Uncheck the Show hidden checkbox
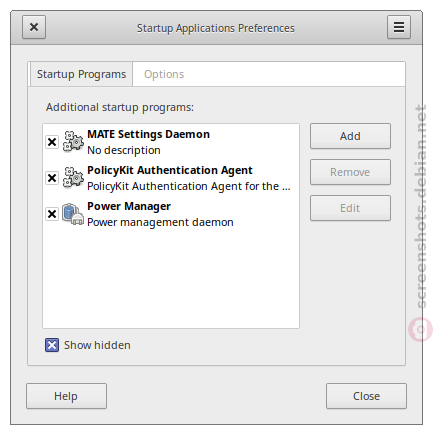 pos(52,345)
